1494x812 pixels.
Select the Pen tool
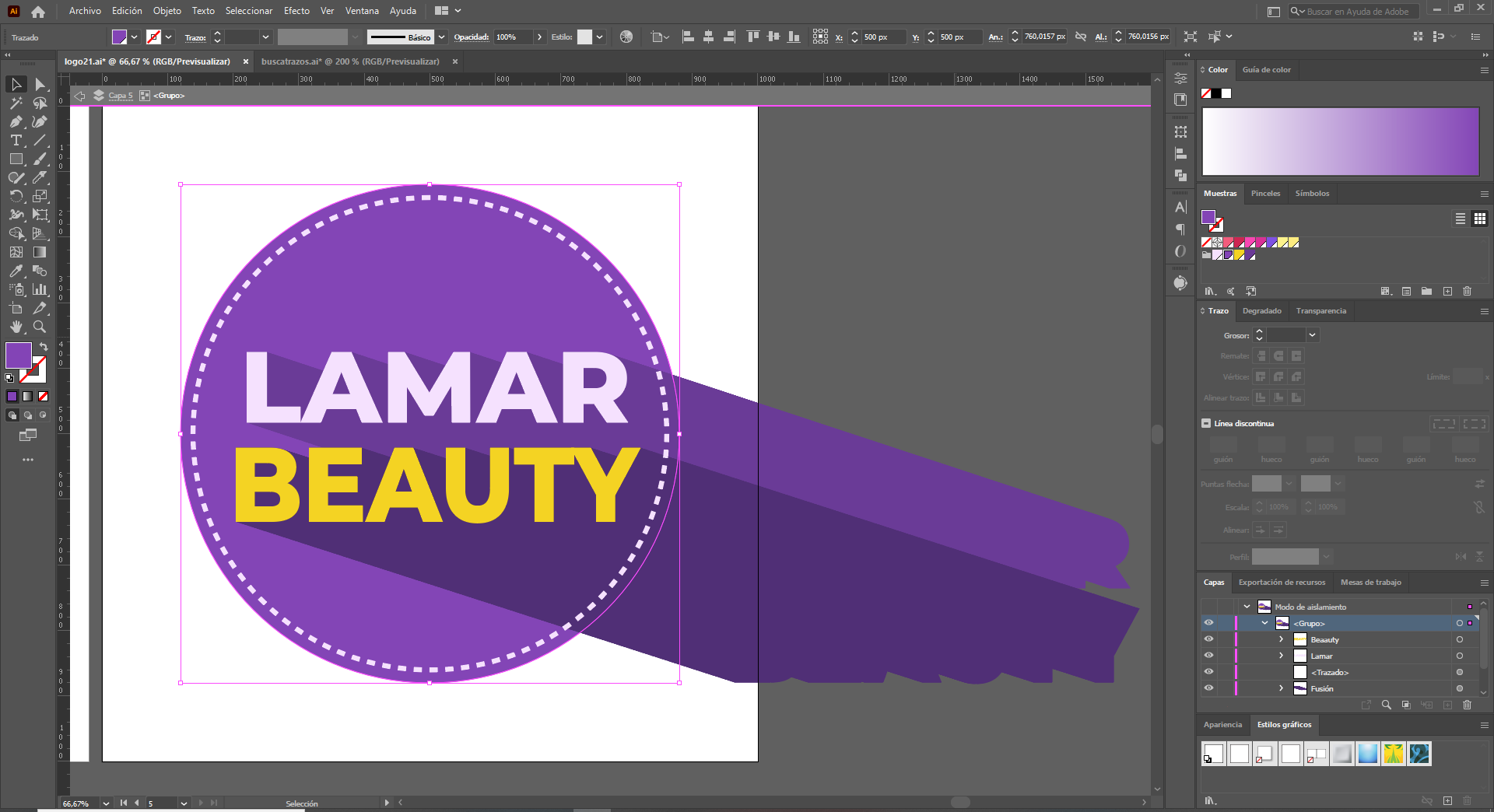16,121
